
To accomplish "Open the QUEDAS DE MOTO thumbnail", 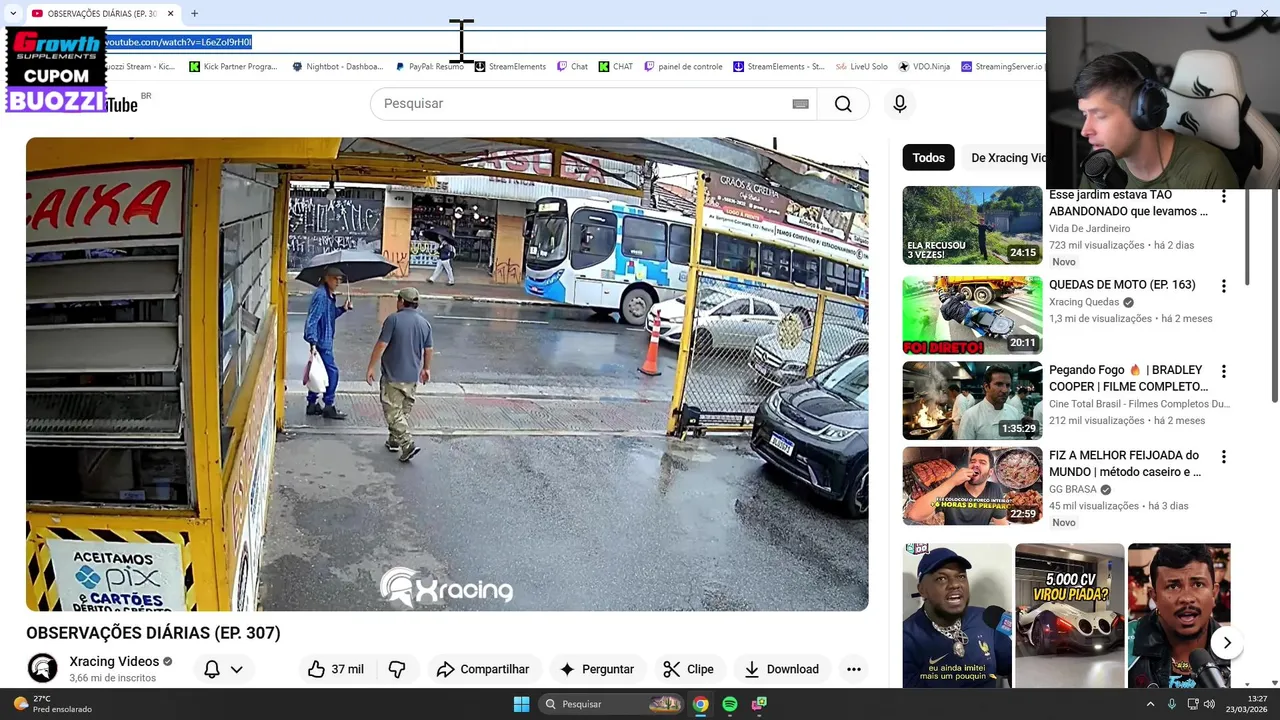I will (x=972, y=315).
